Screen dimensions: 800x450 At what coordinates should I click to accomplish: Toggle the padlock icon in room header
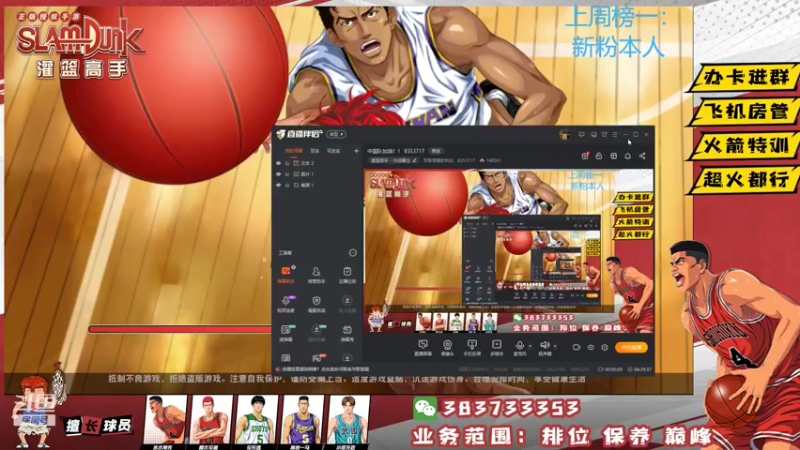click(x=599, y=156)
